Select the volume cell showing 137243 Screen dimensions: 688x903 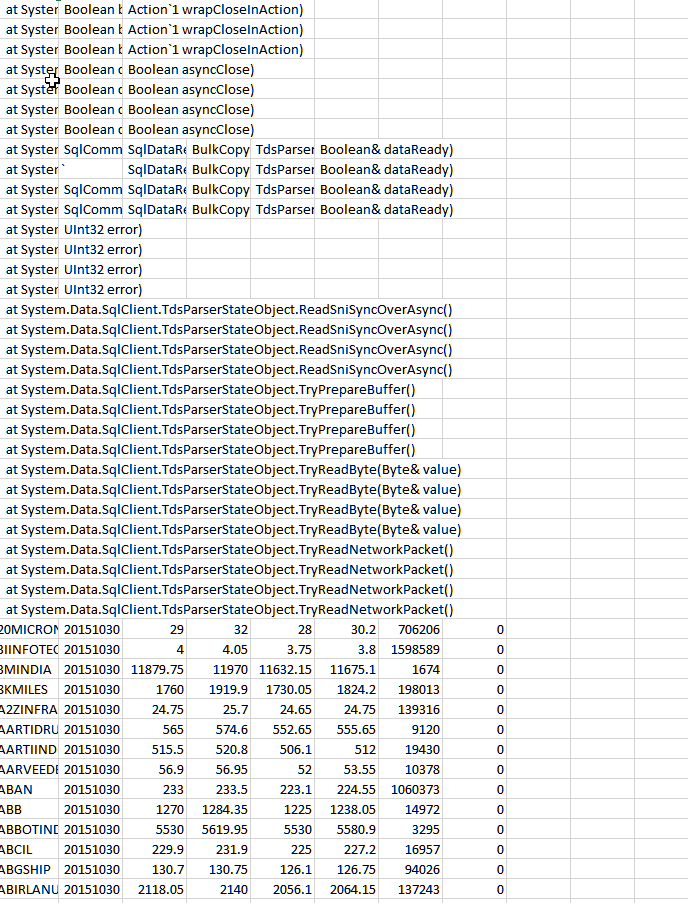[x=412, y=889]
